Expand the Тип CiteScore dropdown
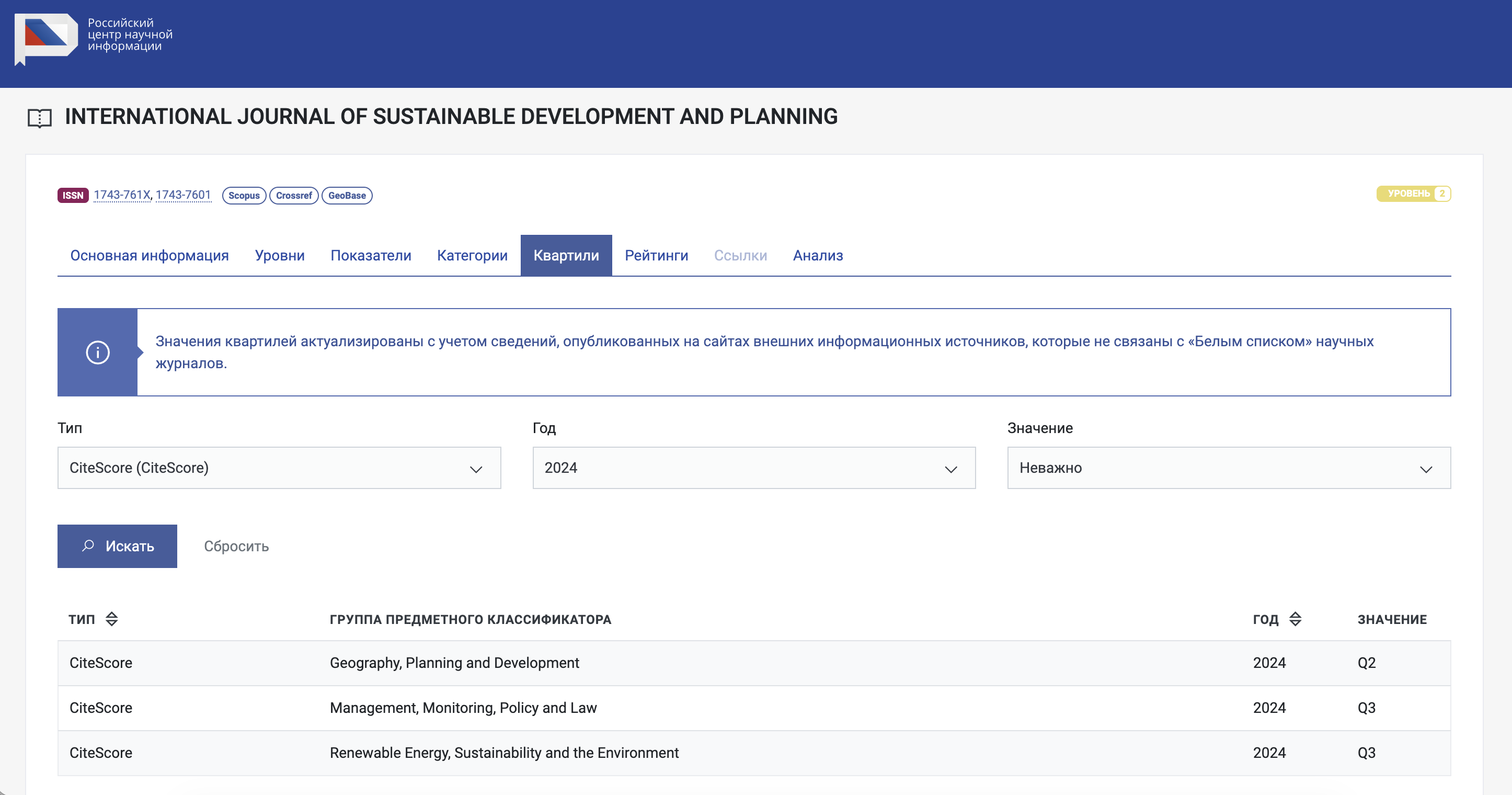1512x795 pixels. (x=279, y=468)
